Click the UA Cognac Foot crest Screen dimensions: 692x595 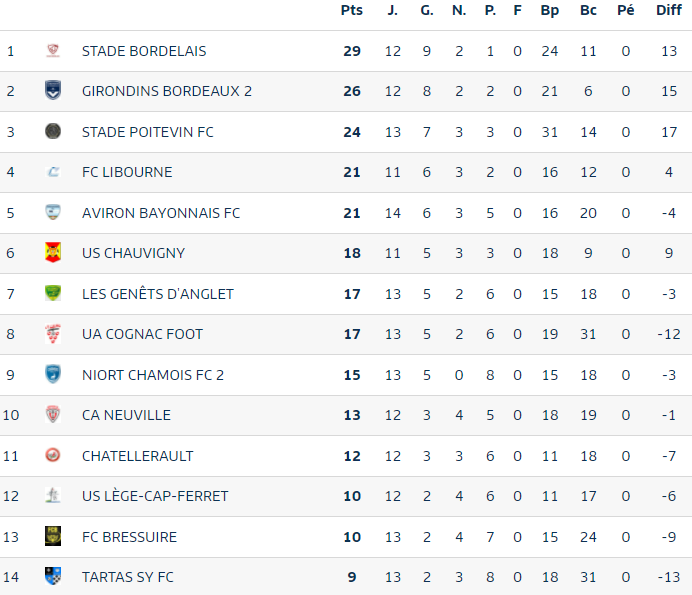point(53,334)
